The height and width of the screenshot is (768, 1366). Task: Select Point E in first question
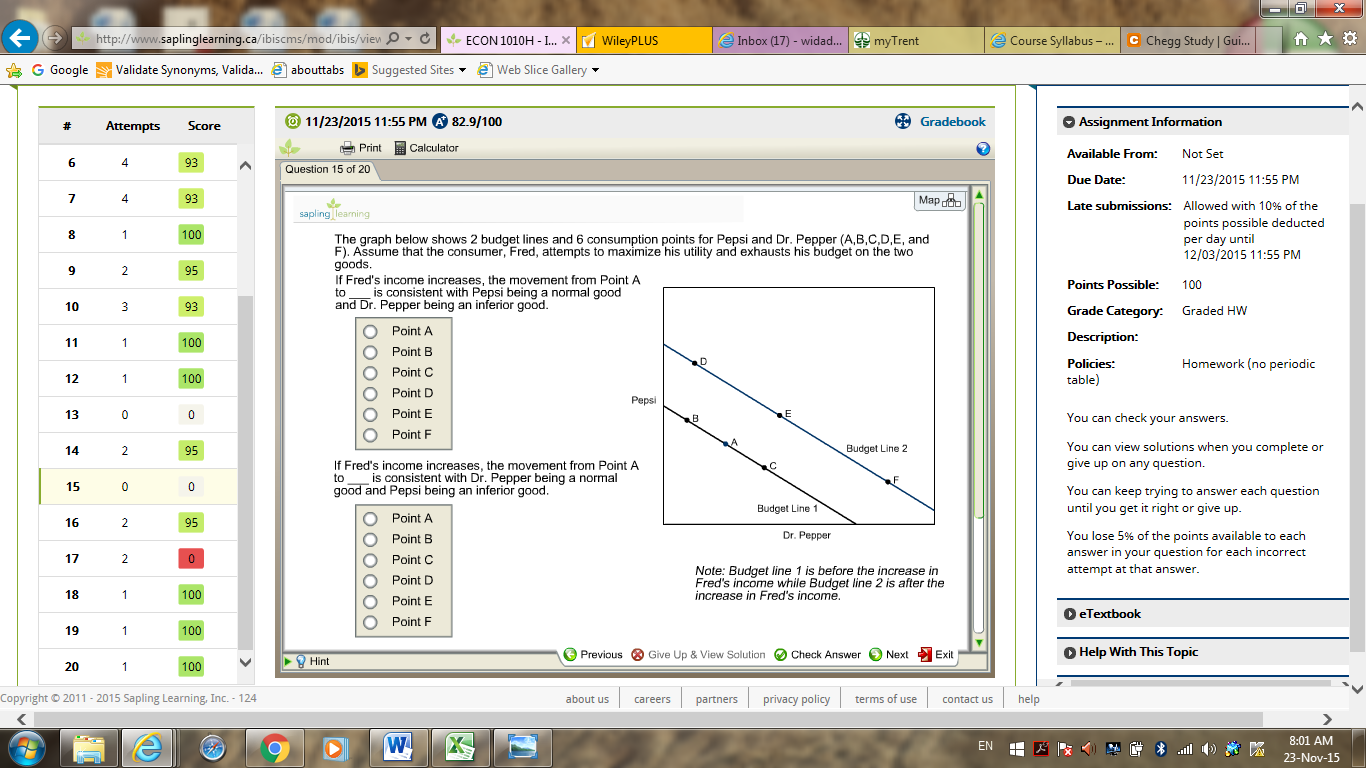click(x=370, y=414)
